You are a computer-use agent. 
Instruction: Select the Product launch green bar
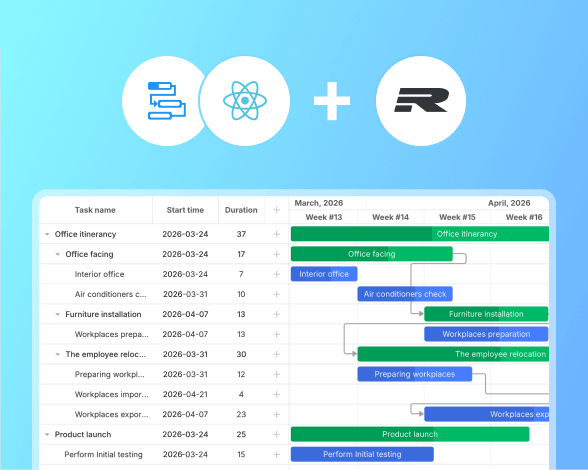(x=410, y=434)
